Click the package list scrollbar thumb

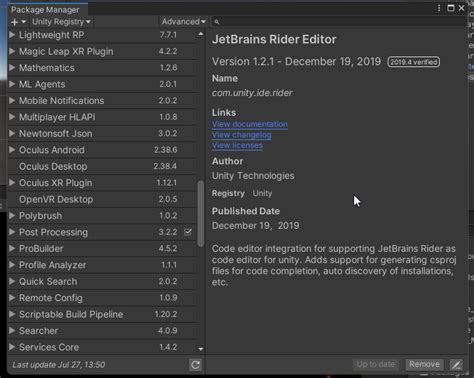pyautogui.click(x=200, y=213)
